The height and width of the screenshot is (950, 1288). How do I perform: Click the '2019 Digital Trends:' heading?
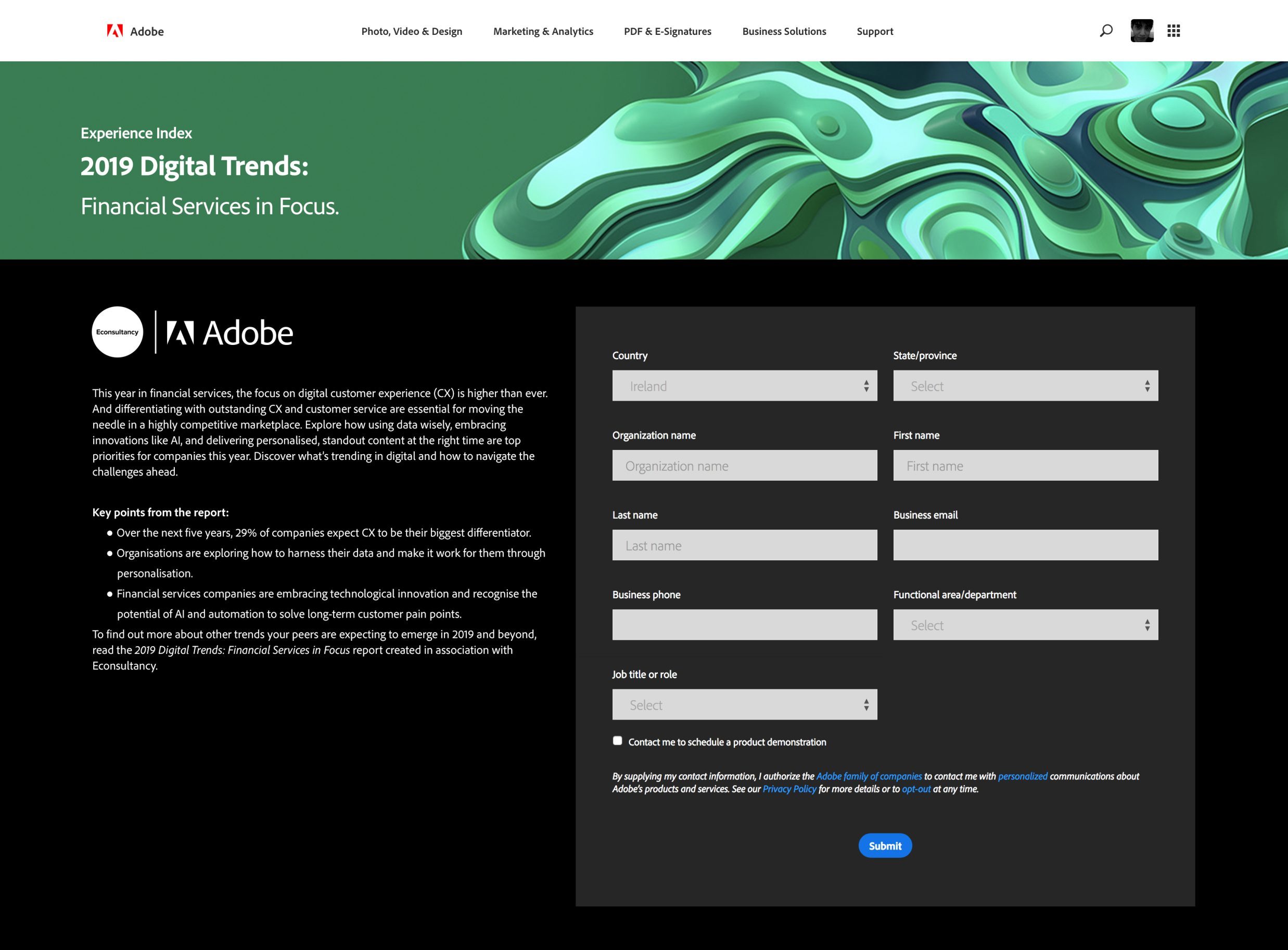pyautogui.click(x=195, y=166)
